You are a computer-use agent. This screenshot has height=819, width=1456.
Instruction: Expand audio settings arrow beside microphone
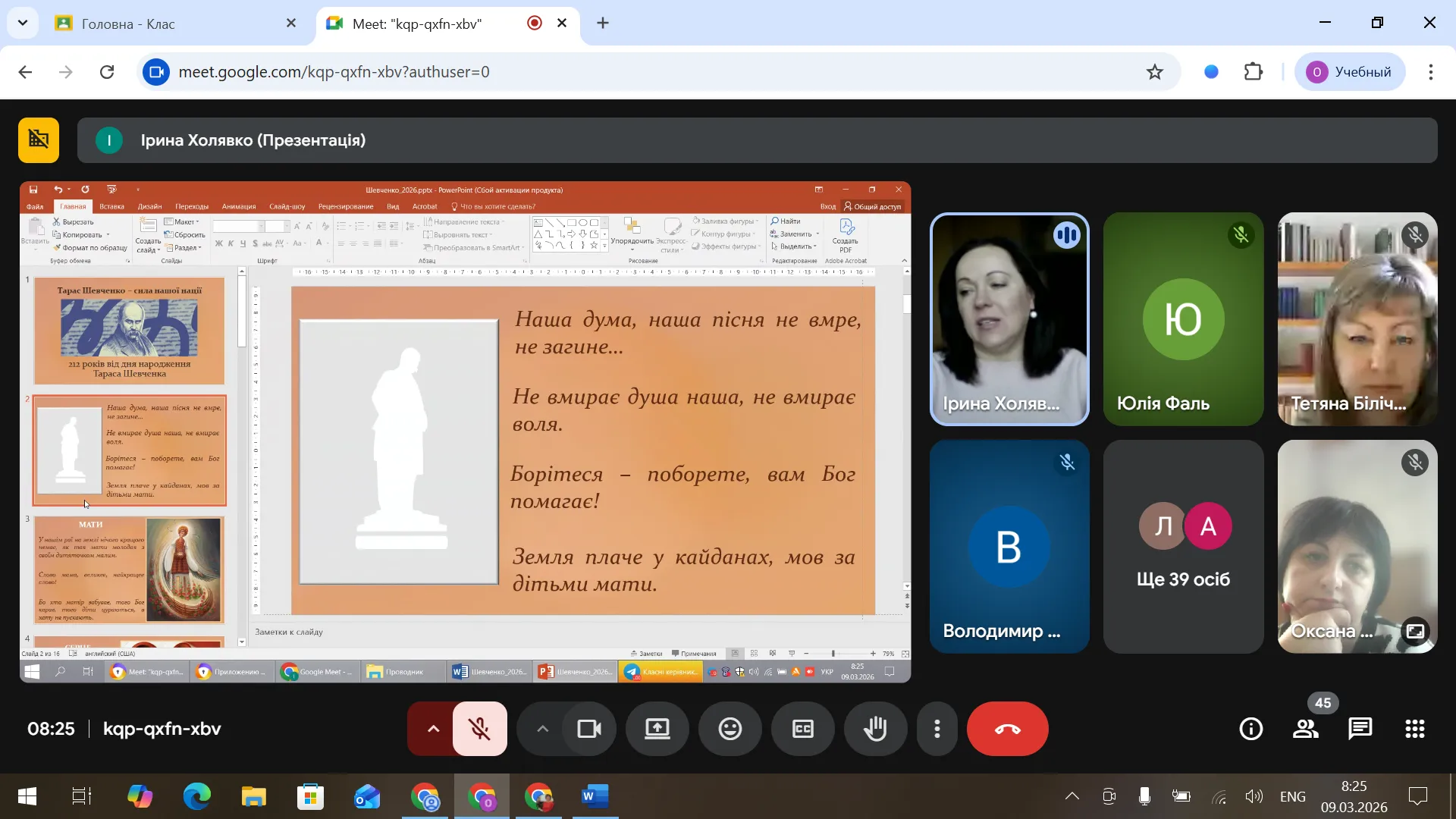(433, 729)
